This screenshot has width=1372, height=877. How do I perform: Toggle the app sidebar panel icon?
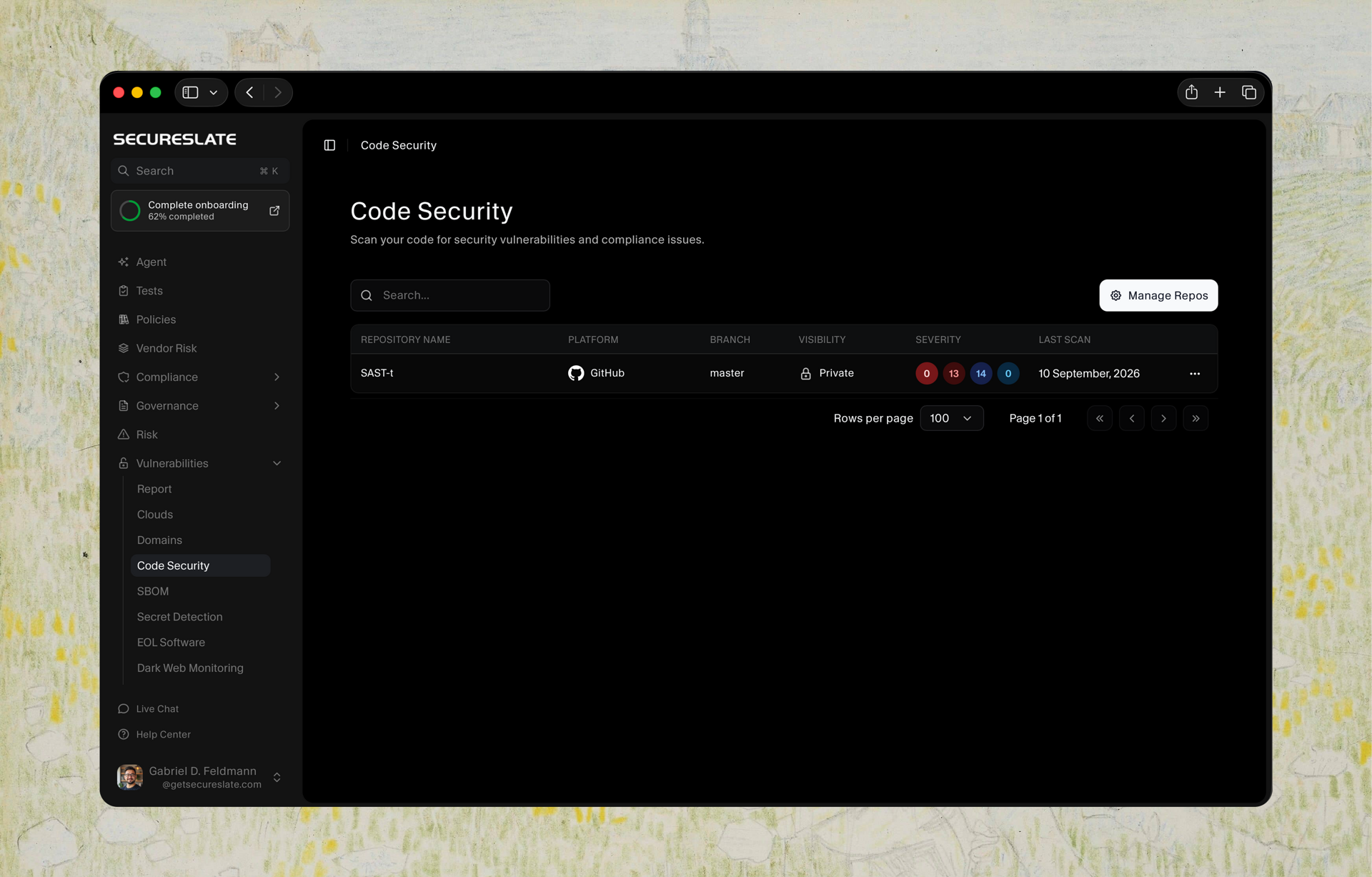tap(329, 145)
